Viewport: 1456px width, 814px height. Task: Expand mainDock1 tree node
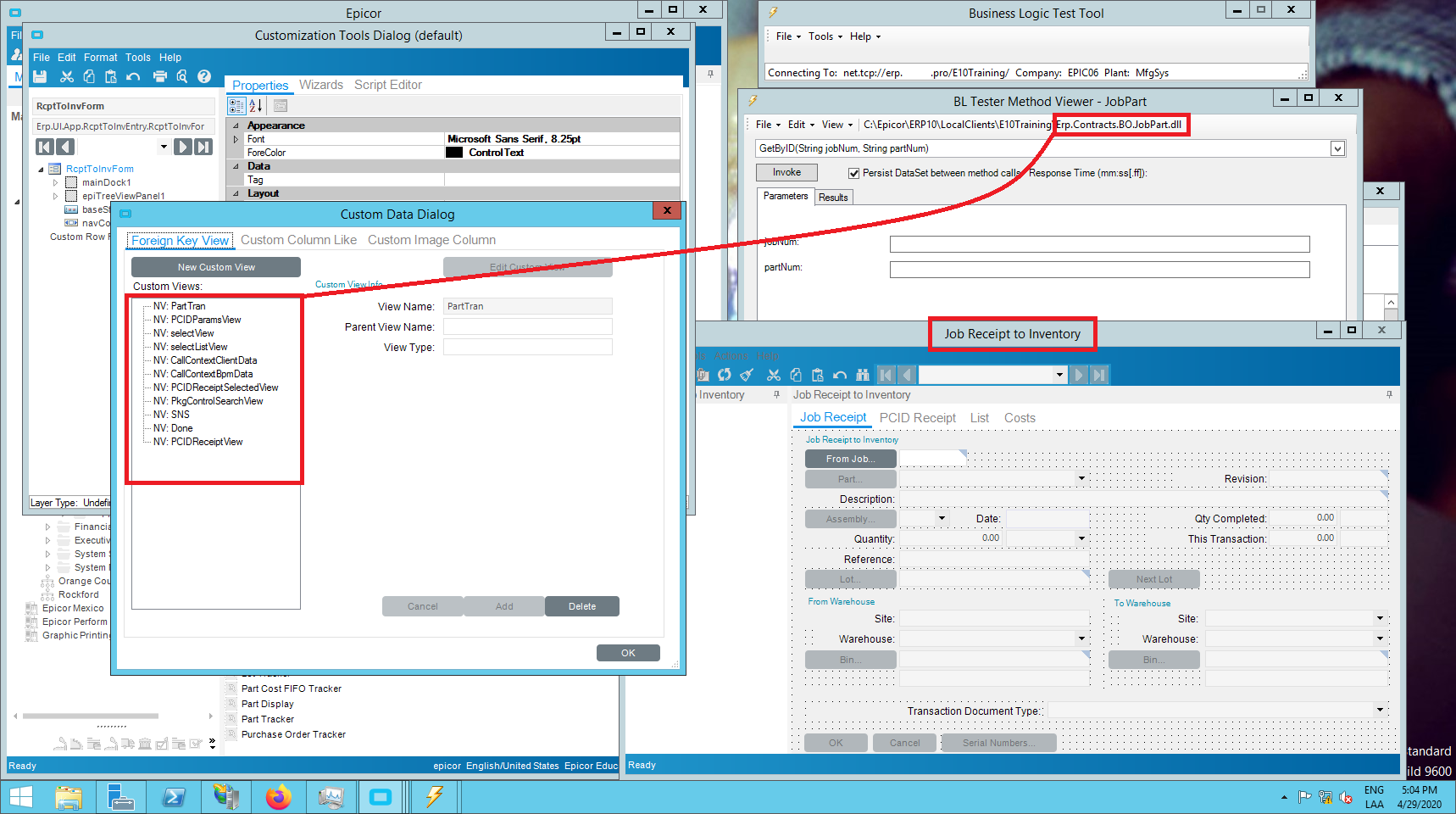[56, 182]
